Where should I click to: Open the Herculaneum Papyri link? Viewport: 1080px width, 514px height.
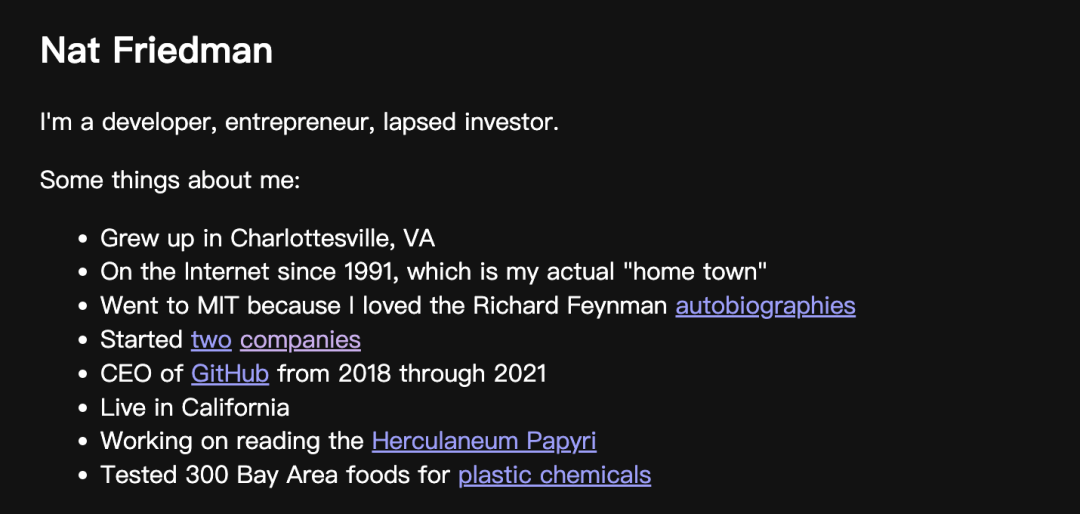(x=484, y=441)
